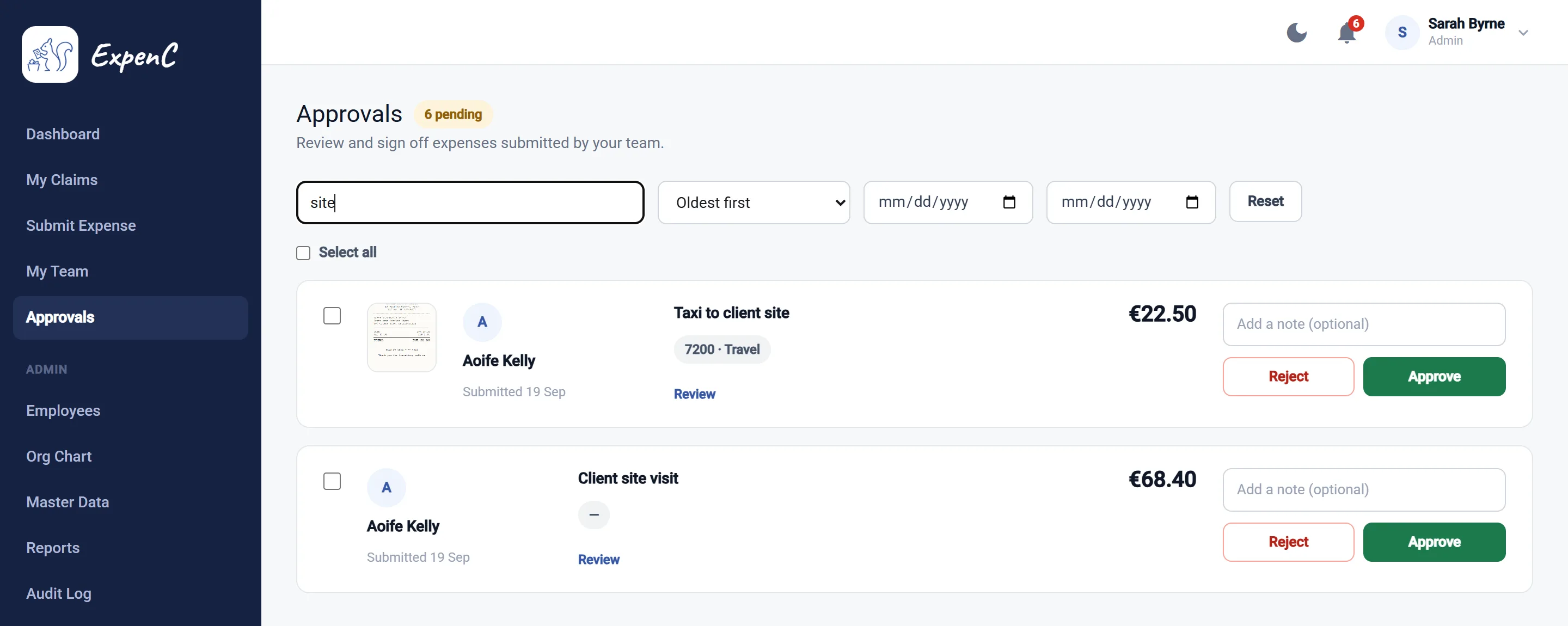The width and height of the screenshot is (1568, 626).
Task: Click the 'Taxi to client site' title
Action: click(731, 312)
